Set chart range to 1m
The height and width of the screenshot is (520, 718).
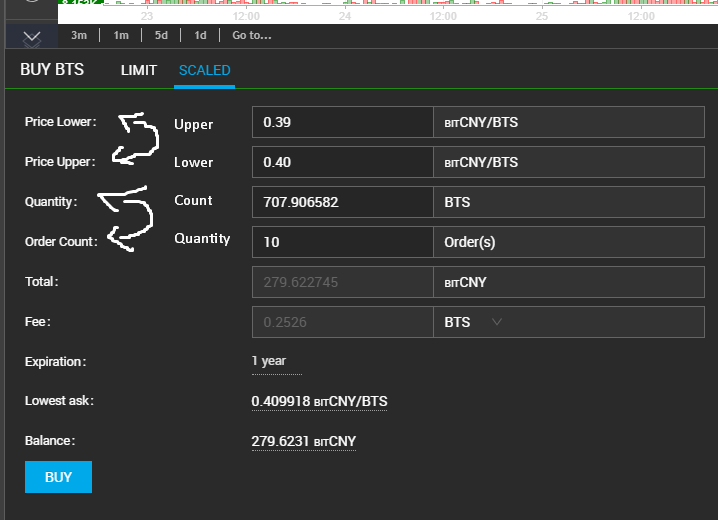[121, 35]
